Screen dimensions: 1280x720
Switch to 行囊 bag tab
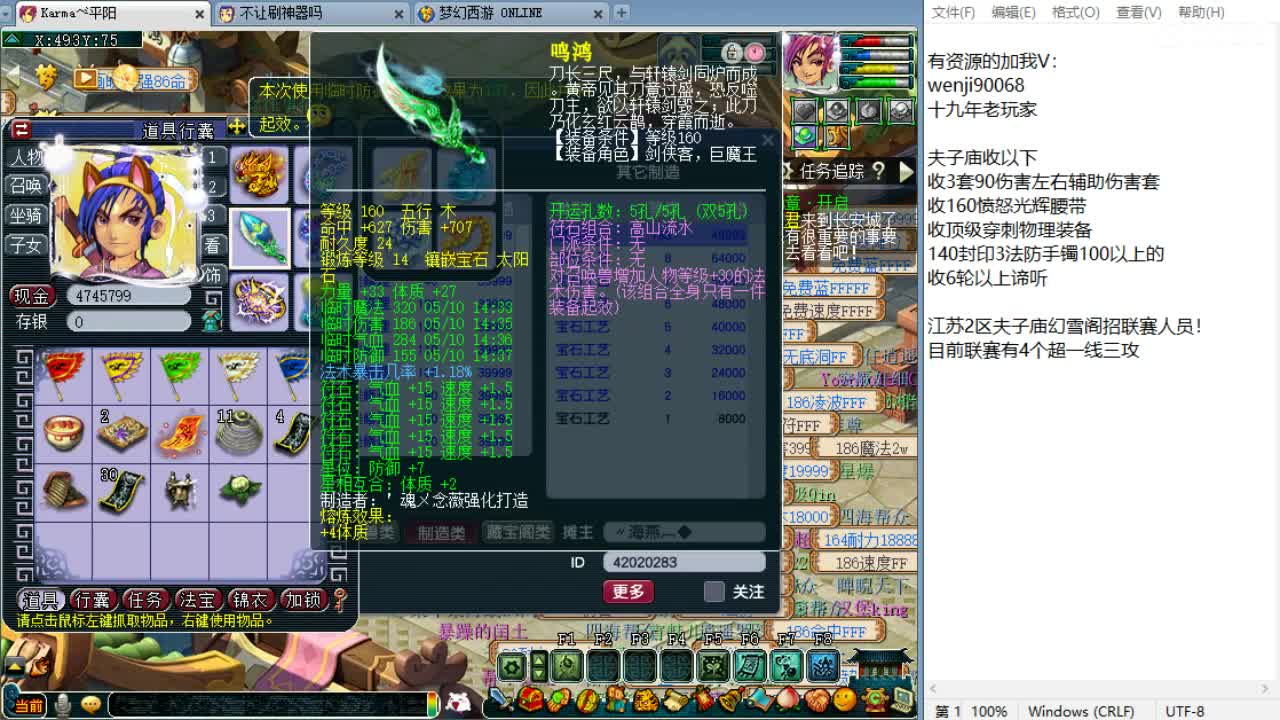tap(92, 600)
